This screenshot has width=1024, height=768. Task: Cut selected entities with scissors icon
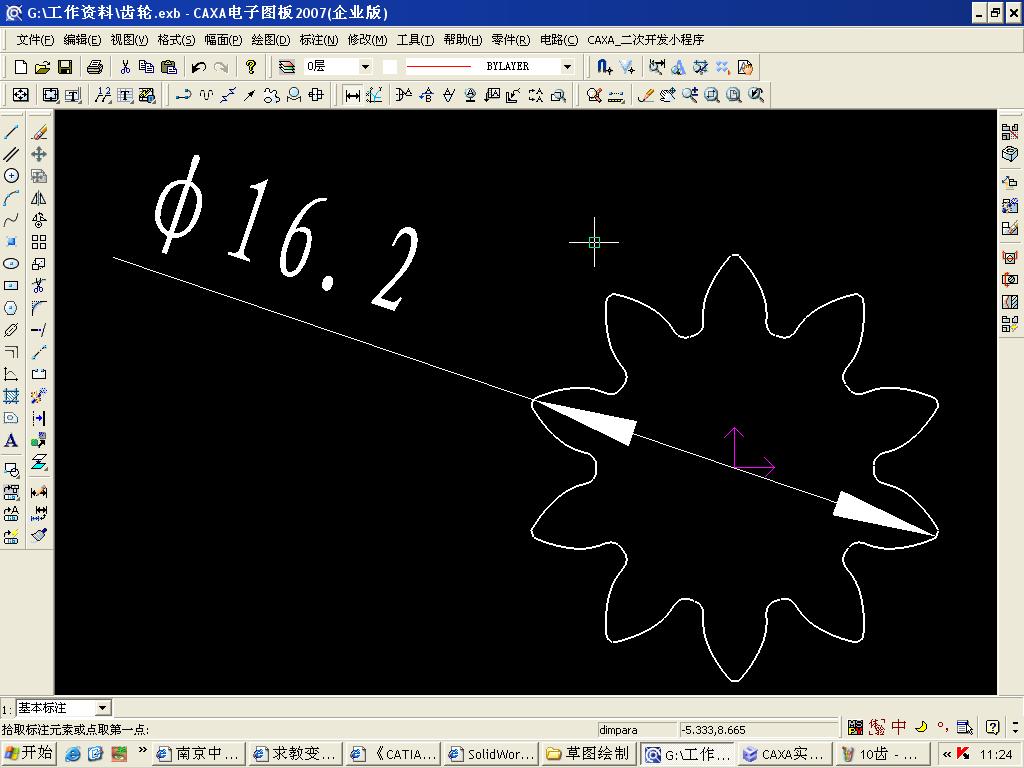tap(125, 67)
